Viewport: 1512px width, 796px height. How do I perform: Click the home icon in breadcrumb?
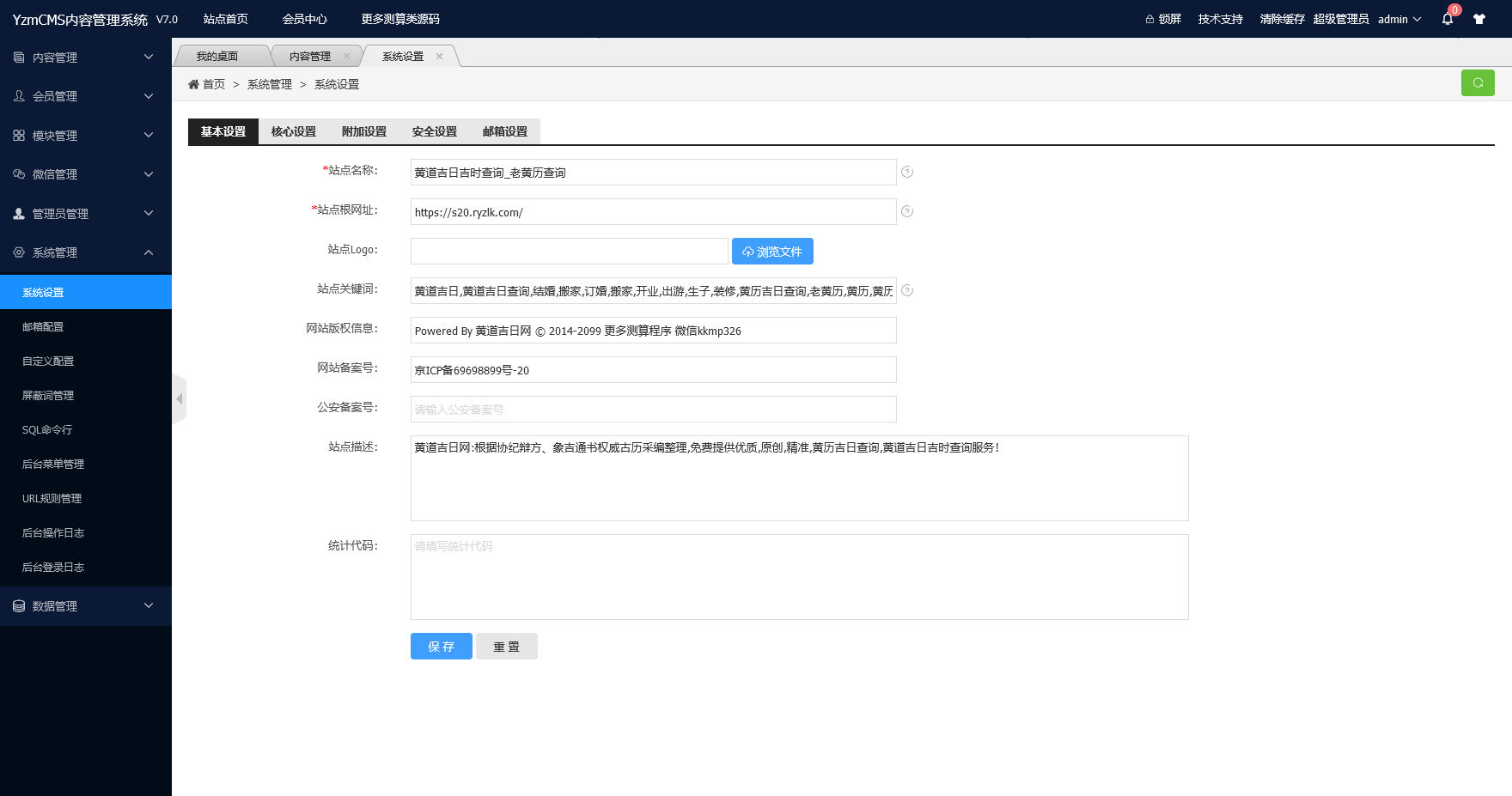(193, 84)
